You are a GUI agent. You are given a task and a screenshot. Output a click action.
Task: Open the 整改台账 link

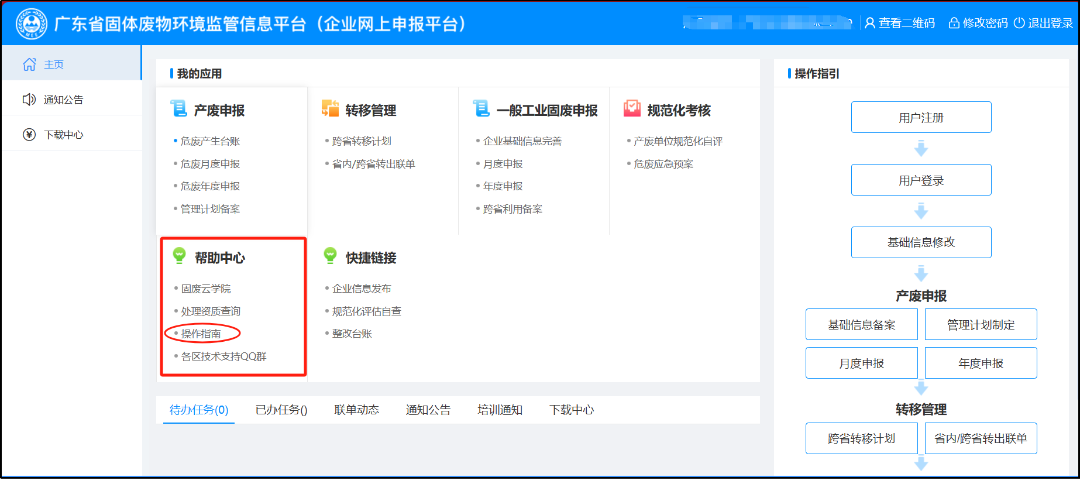[352, 333]
